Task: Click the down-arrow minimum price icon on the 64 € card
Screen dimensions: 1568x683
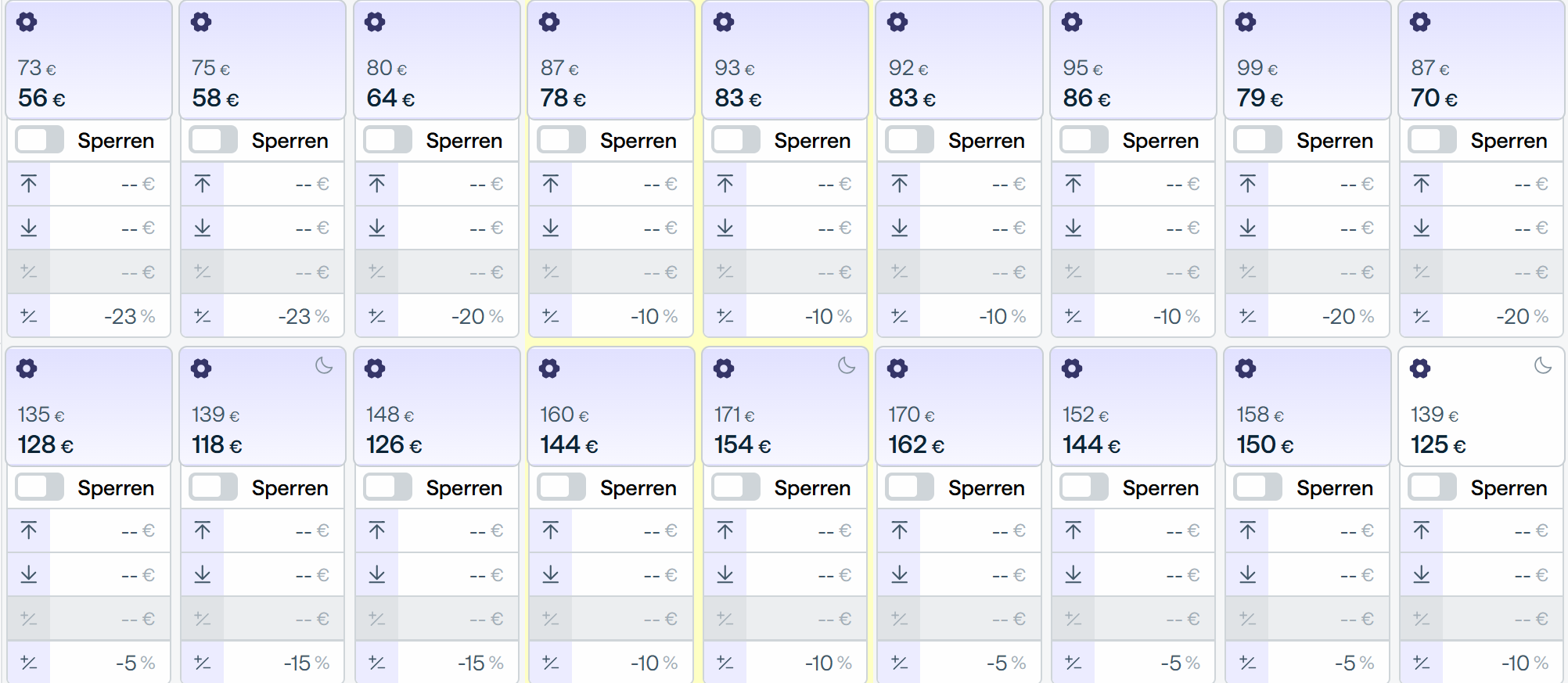Action: (x=377, y=228)
